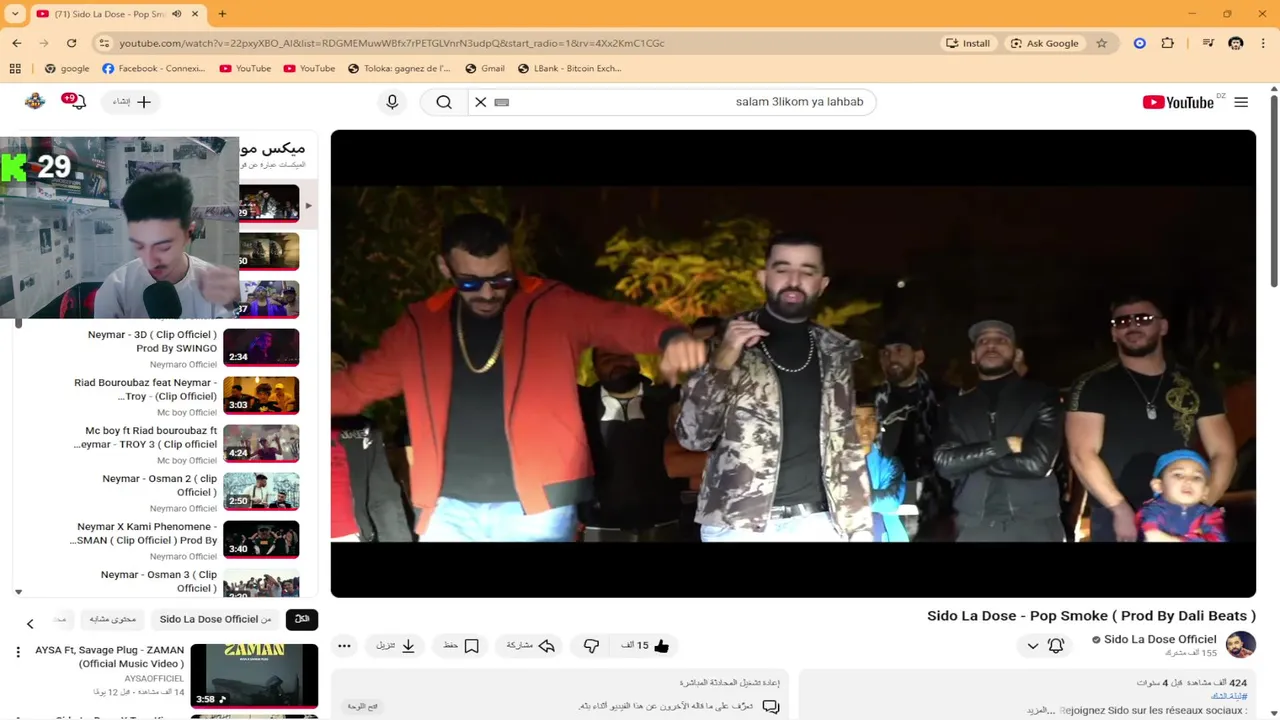
Task: Click the AYSAOFFICIEL channel name
Action: click(x=154, y=678)
